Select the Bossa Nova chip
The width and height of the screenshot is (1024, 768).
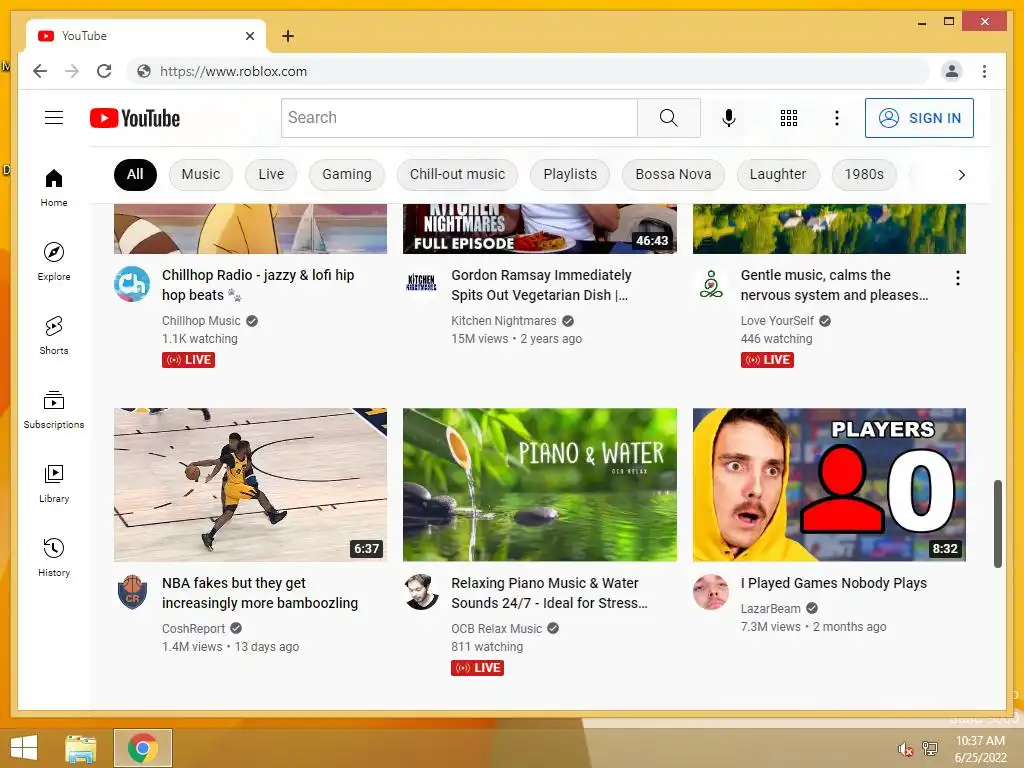[673, 174]
